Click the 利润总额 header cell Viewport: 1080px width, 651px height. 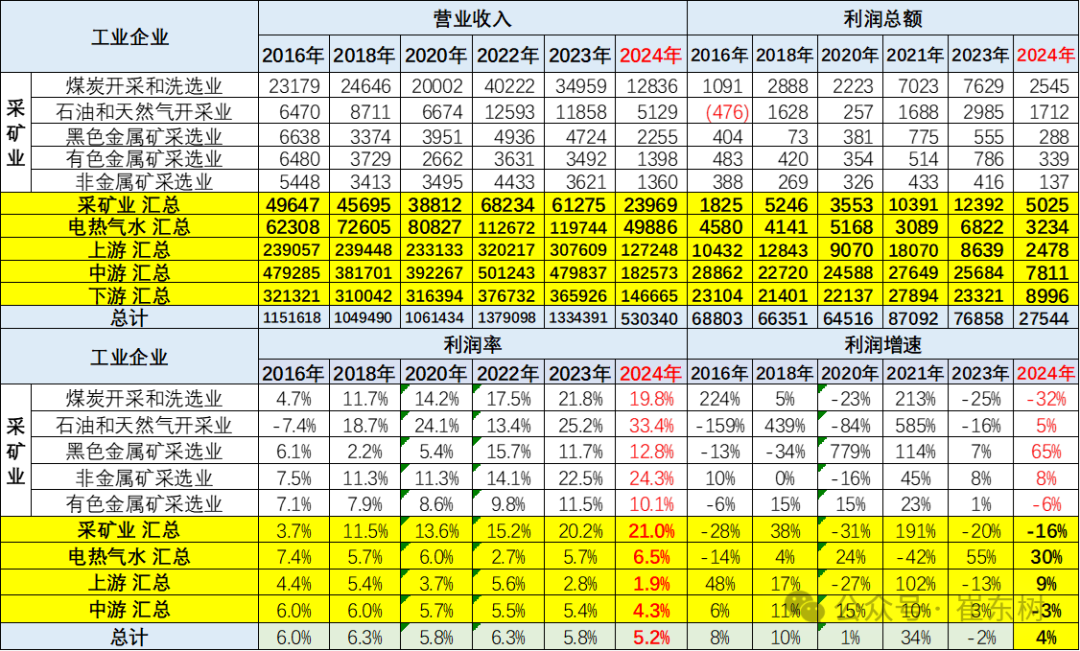click(x=882, y=19)
